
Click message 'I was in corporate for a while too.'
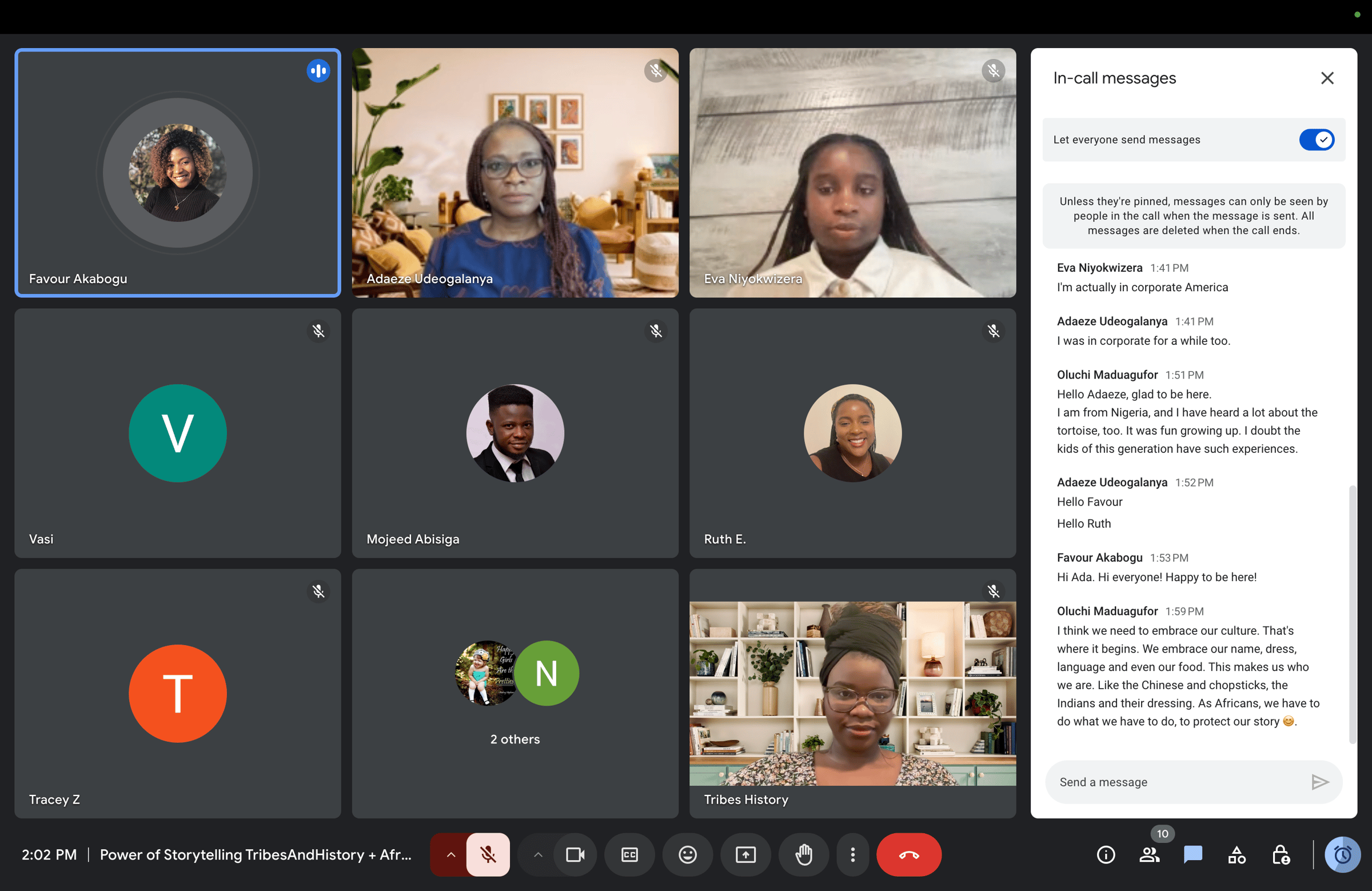[x=1143, y=341]
